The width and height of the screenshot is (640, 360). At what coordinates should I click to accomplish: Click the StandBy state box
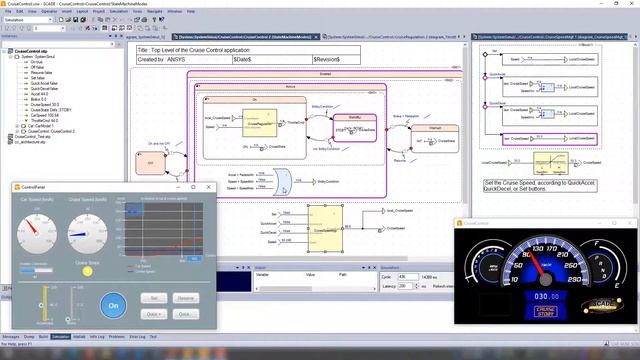355,128
